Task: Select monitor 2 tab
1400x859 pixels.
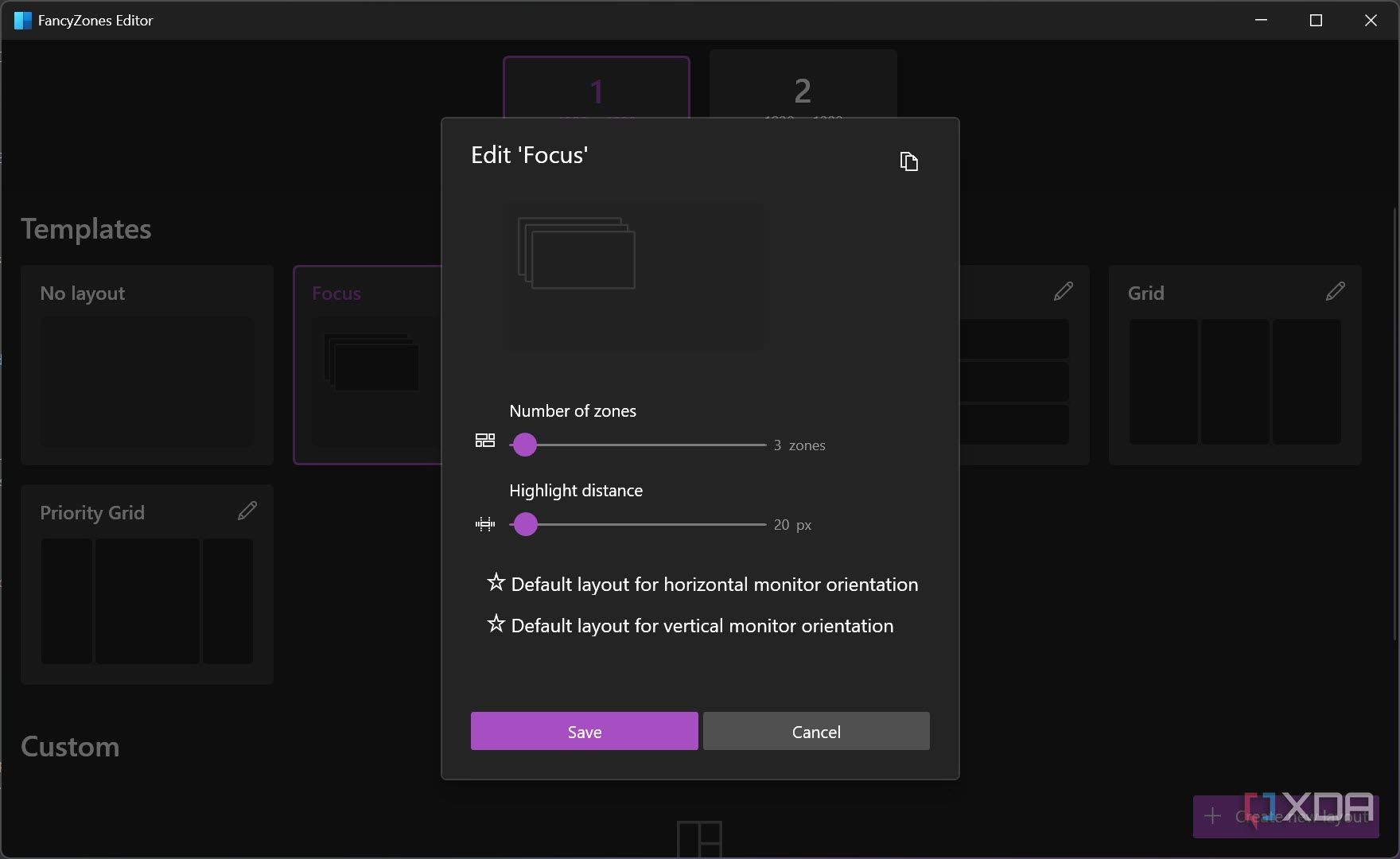Action: click(x=803, y=85)
